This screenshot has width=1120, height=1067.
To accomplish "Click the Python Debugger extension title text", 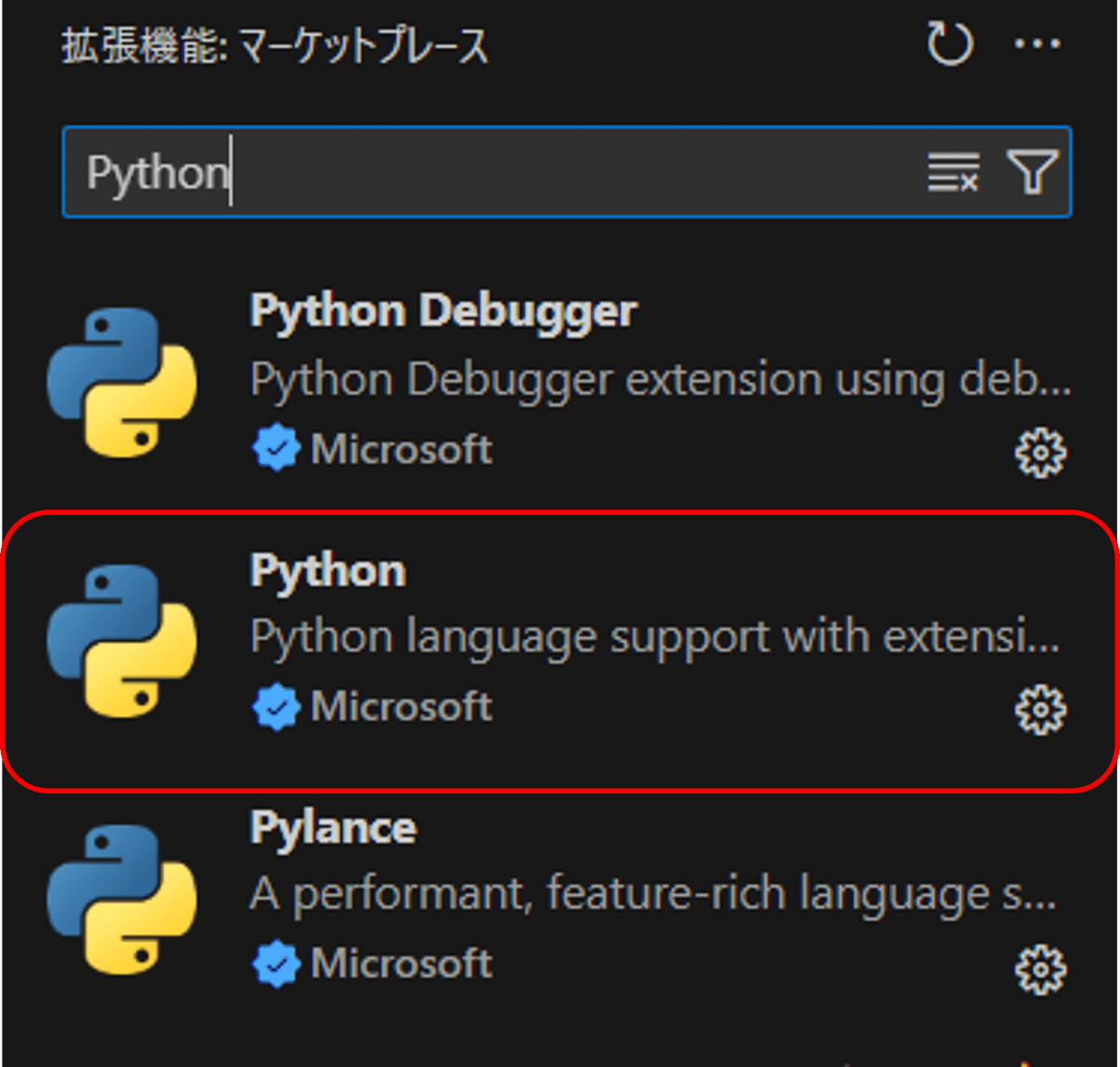I will (x=442, y=311).
